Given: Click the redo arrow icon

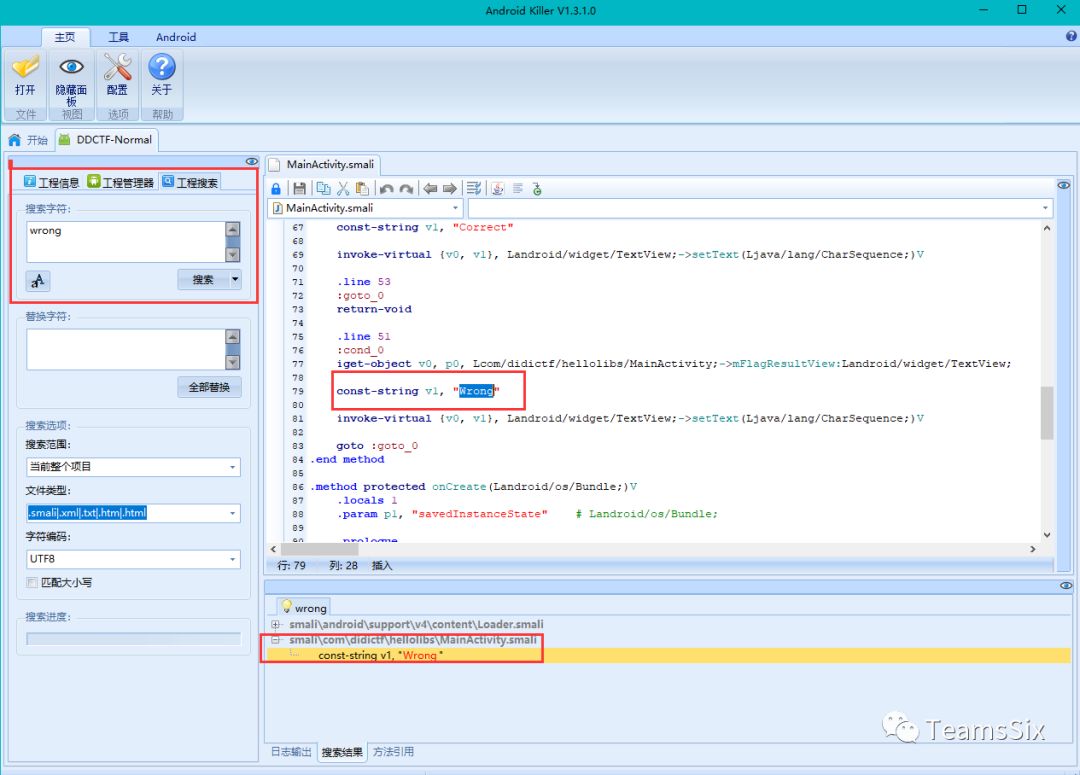Looking at the screenshot, I should coord(406,189).
